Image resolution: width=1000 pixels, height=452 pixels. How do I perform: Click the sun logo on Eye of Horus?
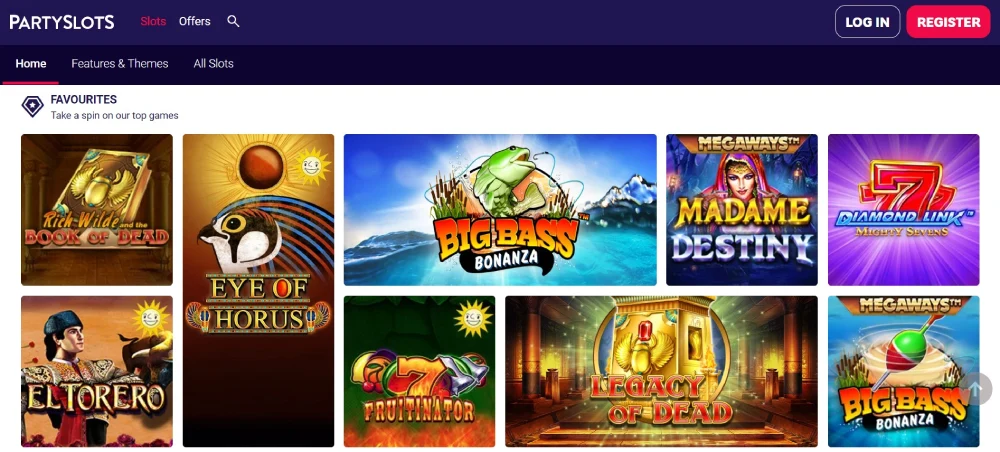coord(314,166)
